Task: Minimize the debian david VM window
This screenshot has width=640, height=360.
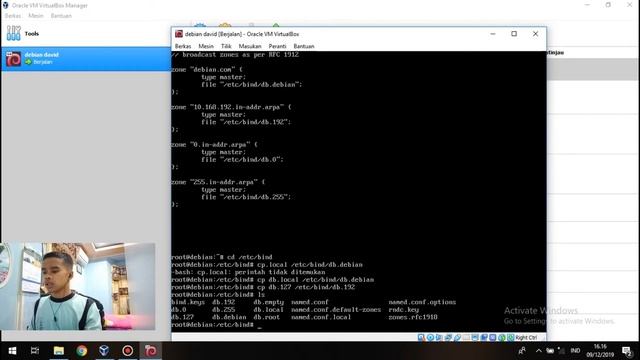Action: (x=493, y=34)
